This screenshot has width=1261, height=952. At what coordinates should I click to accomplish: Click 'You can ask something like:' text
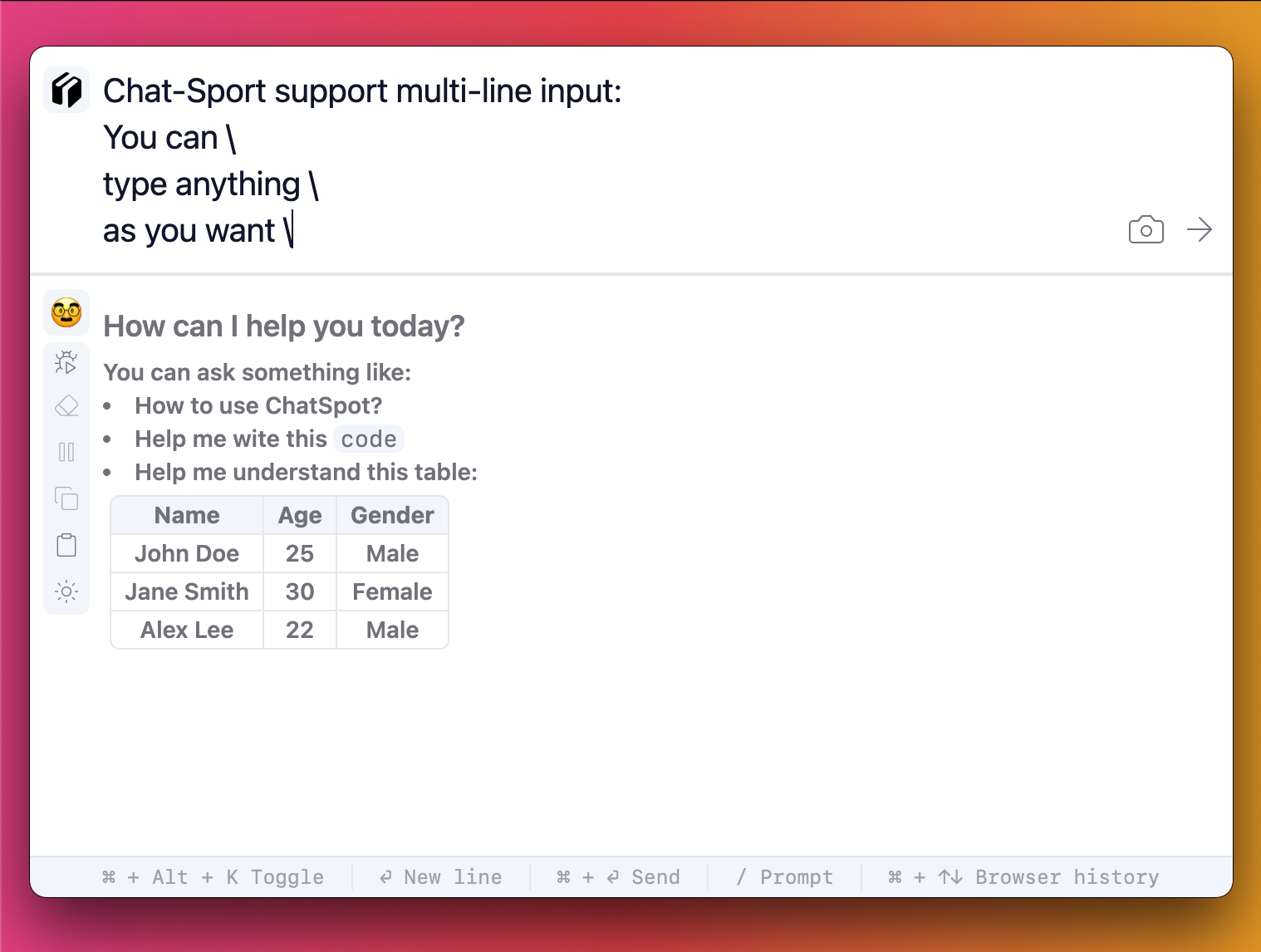257,372
